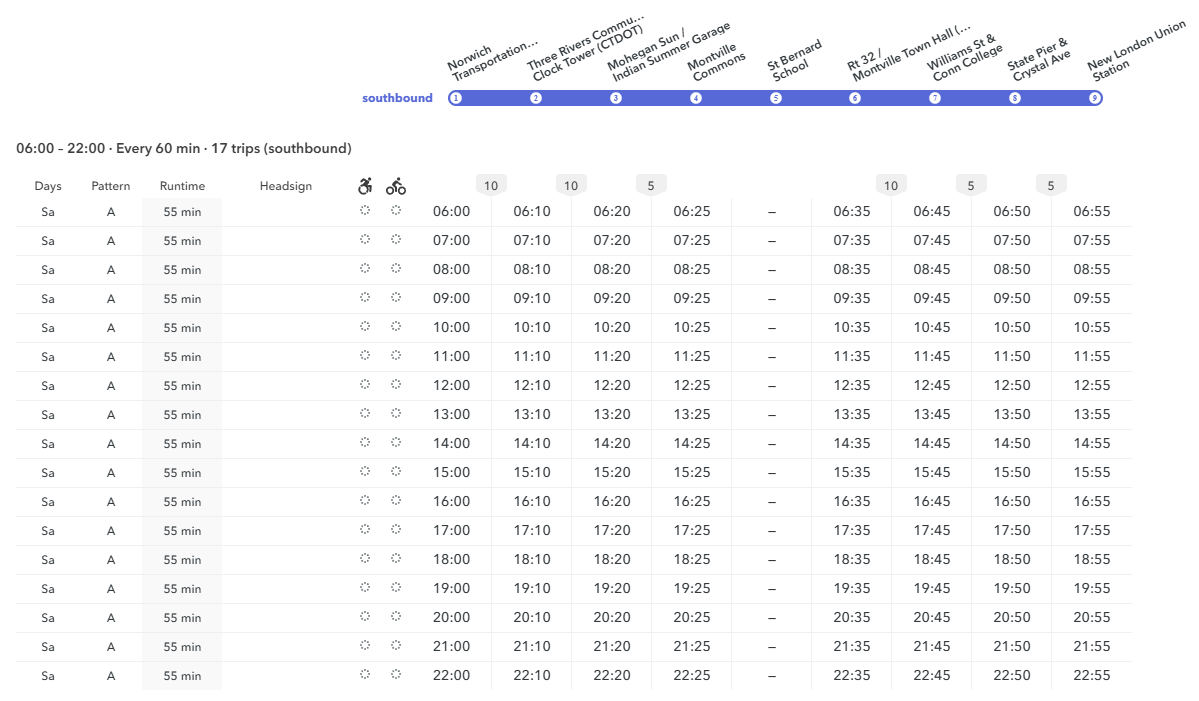Viewport: 1199px width, 701px height.
Task: Click the 16:00 departure time cell
Action: click(x=451, y=502)
